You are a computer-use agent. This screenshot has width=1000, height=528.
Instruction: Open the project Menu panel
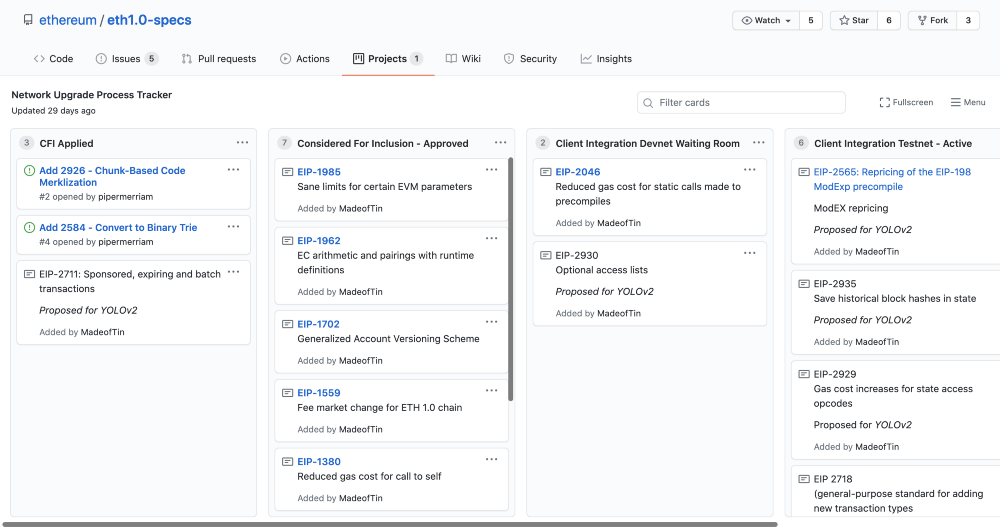click(968, 102)
